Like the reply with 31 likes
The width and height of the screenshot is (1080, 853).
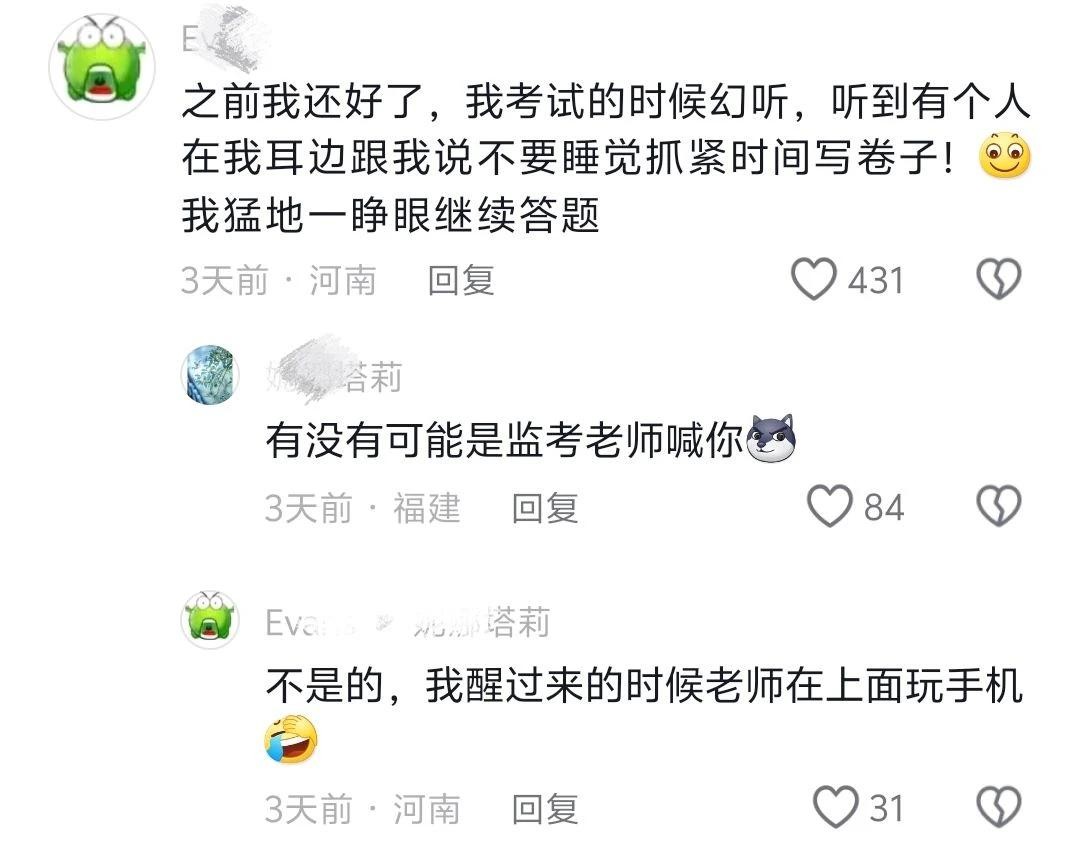point(835,807)
